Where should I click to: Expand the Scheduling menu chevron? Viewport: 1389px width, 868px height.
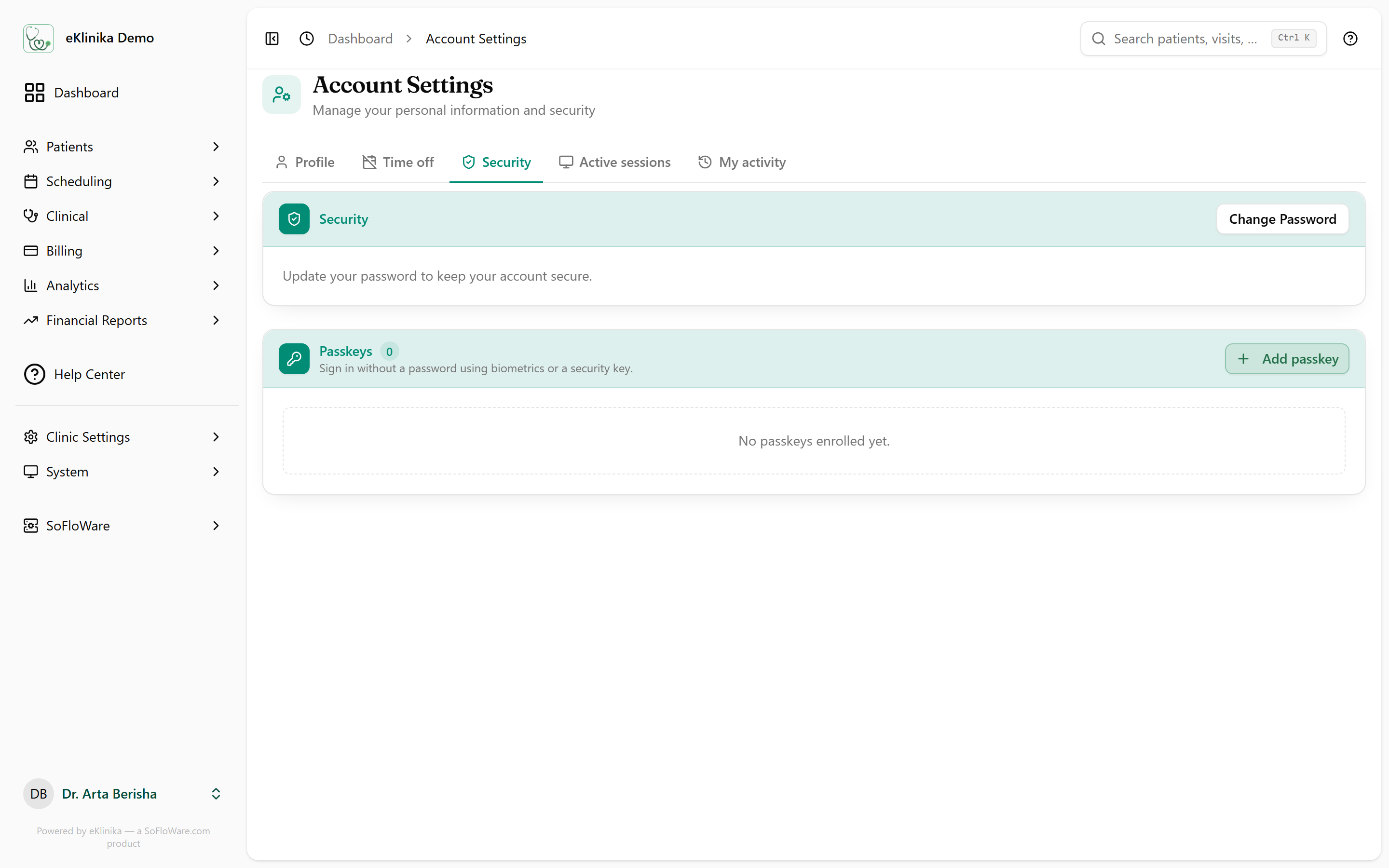point(216,181)
